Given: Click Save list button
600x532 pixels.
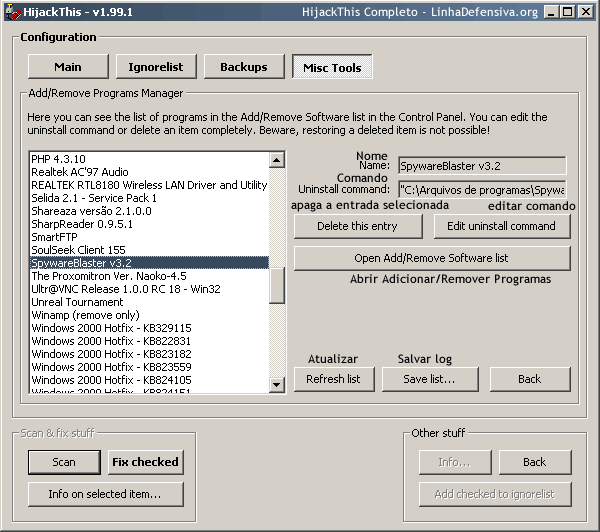Looking at the screenshot, I should coord(428,379).
